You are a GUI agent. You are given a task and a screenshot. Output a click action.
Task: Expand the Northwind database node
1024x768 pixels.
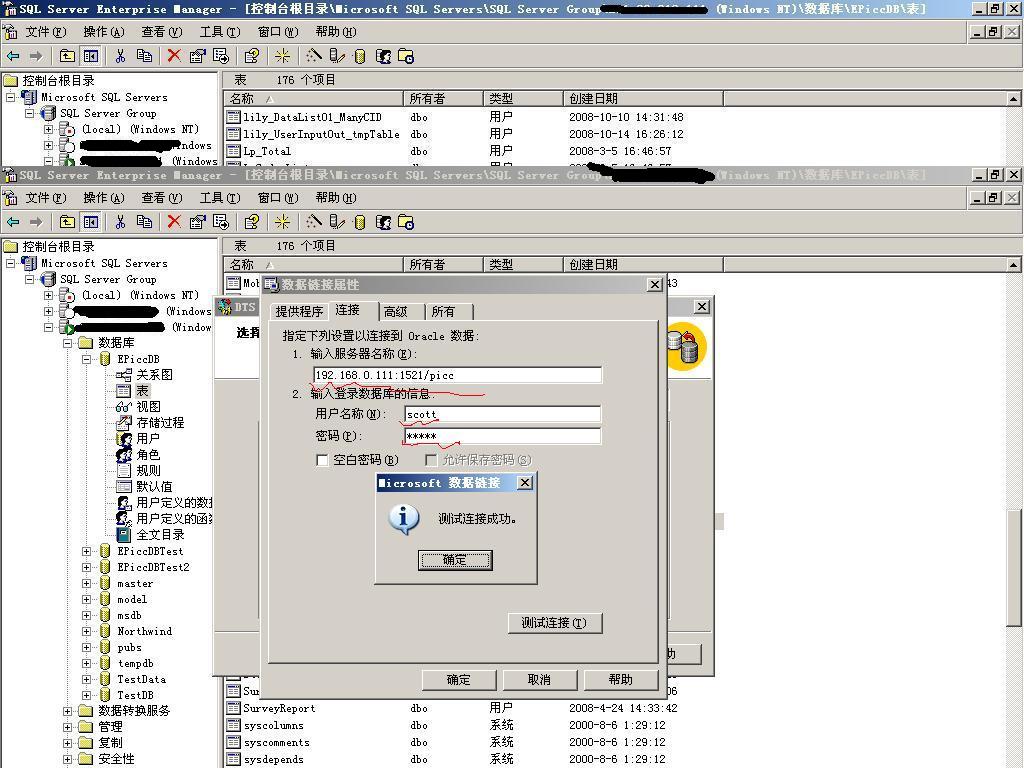point(86,632)
